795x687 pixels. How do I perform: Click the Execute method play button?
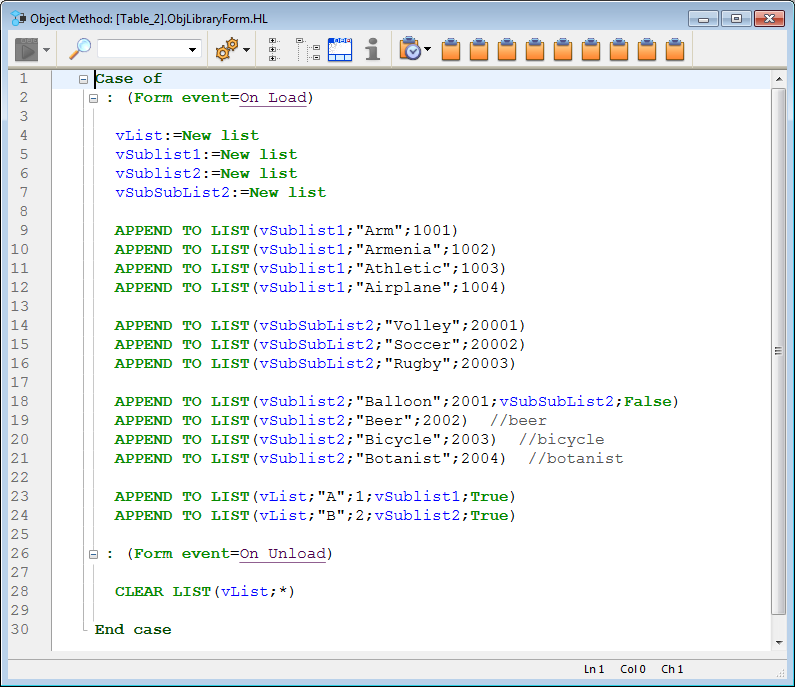[26, 49]
